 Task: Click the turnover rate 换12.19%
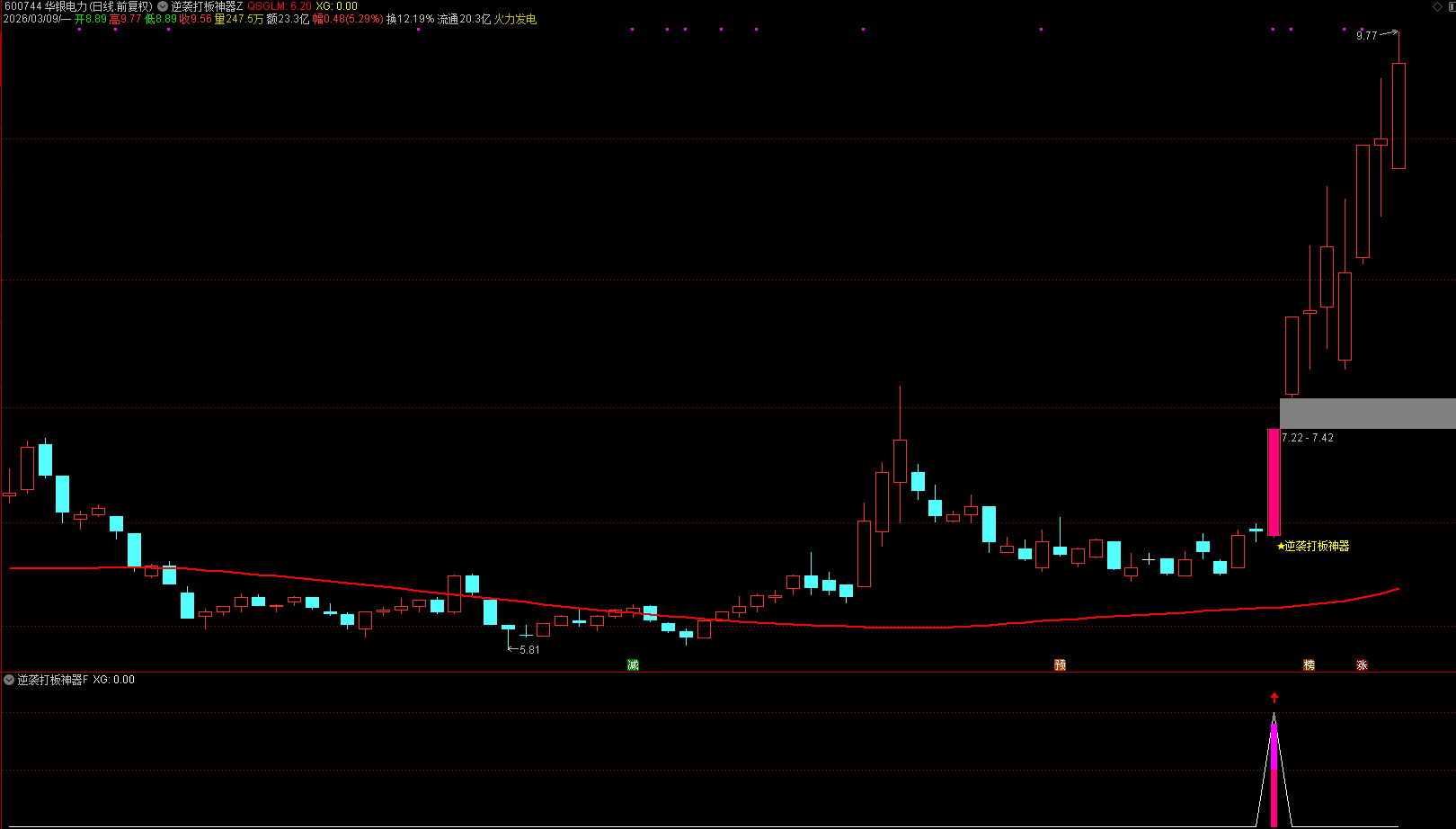[410, 19]
